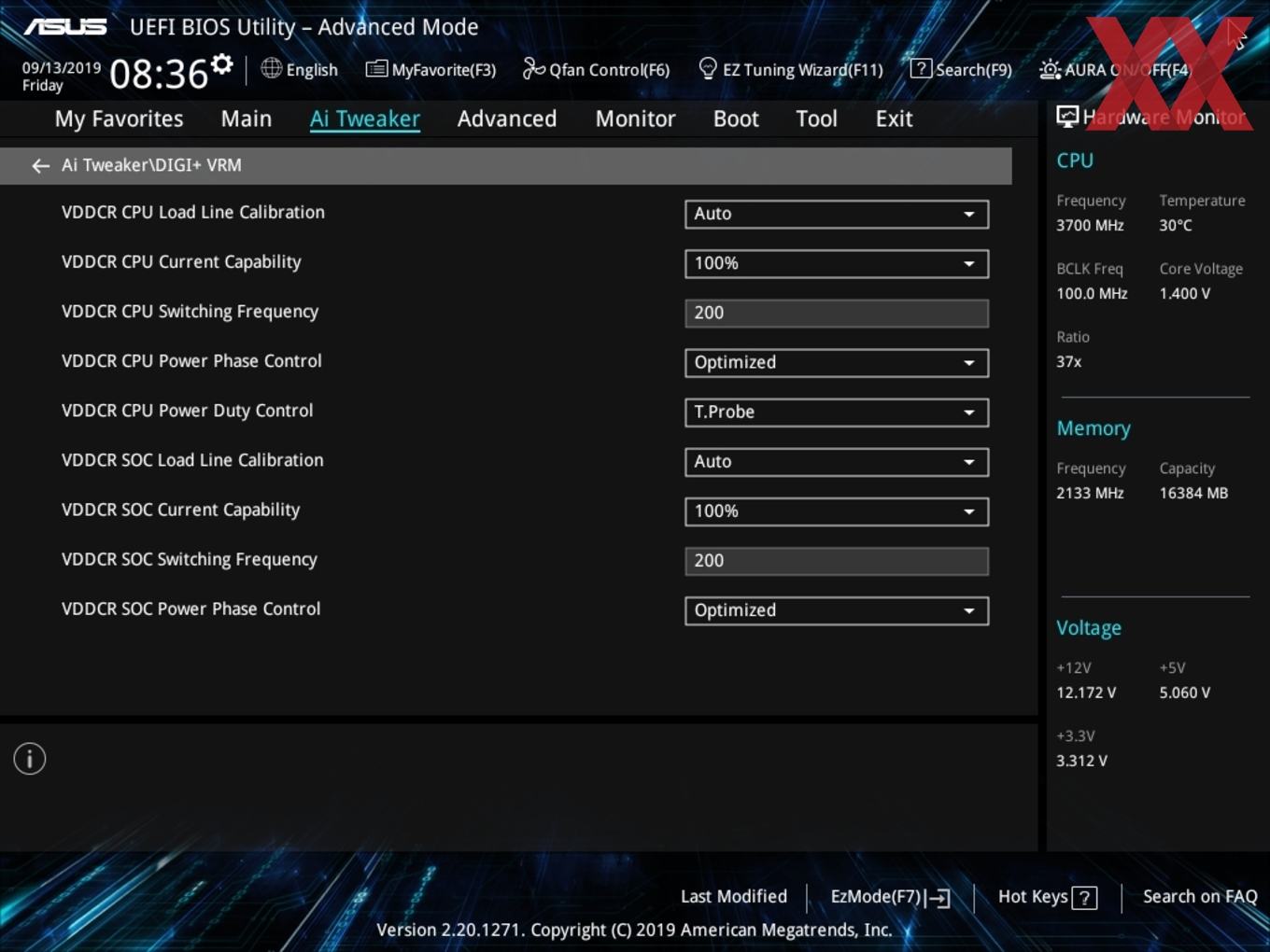1270x952 pixels.
Task: Click the back arrow to Ai Tweaker
Action: point(40,165)
